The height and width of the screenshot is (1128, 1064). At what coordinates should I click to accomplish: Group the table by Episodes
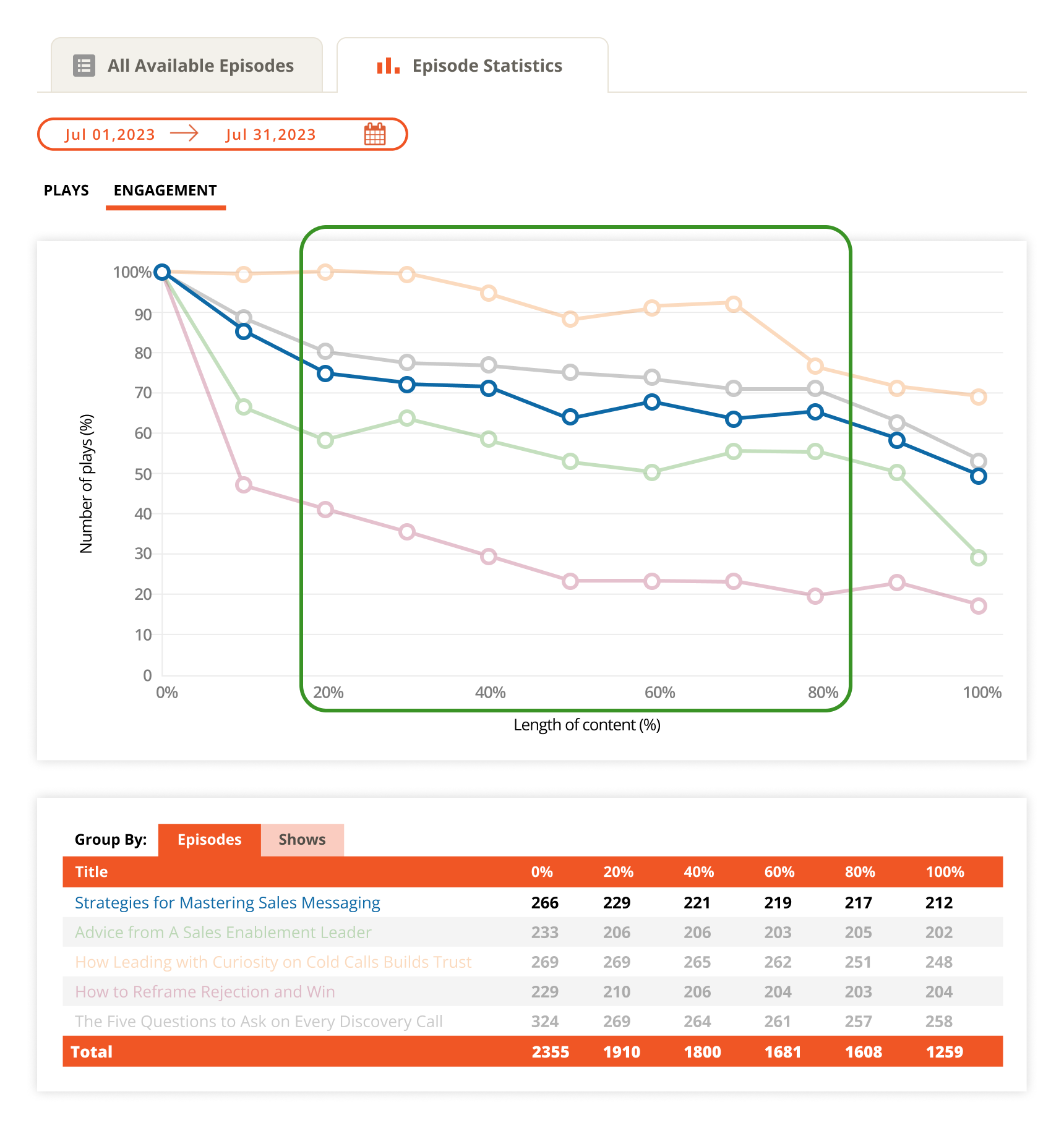tap(209, 840)
